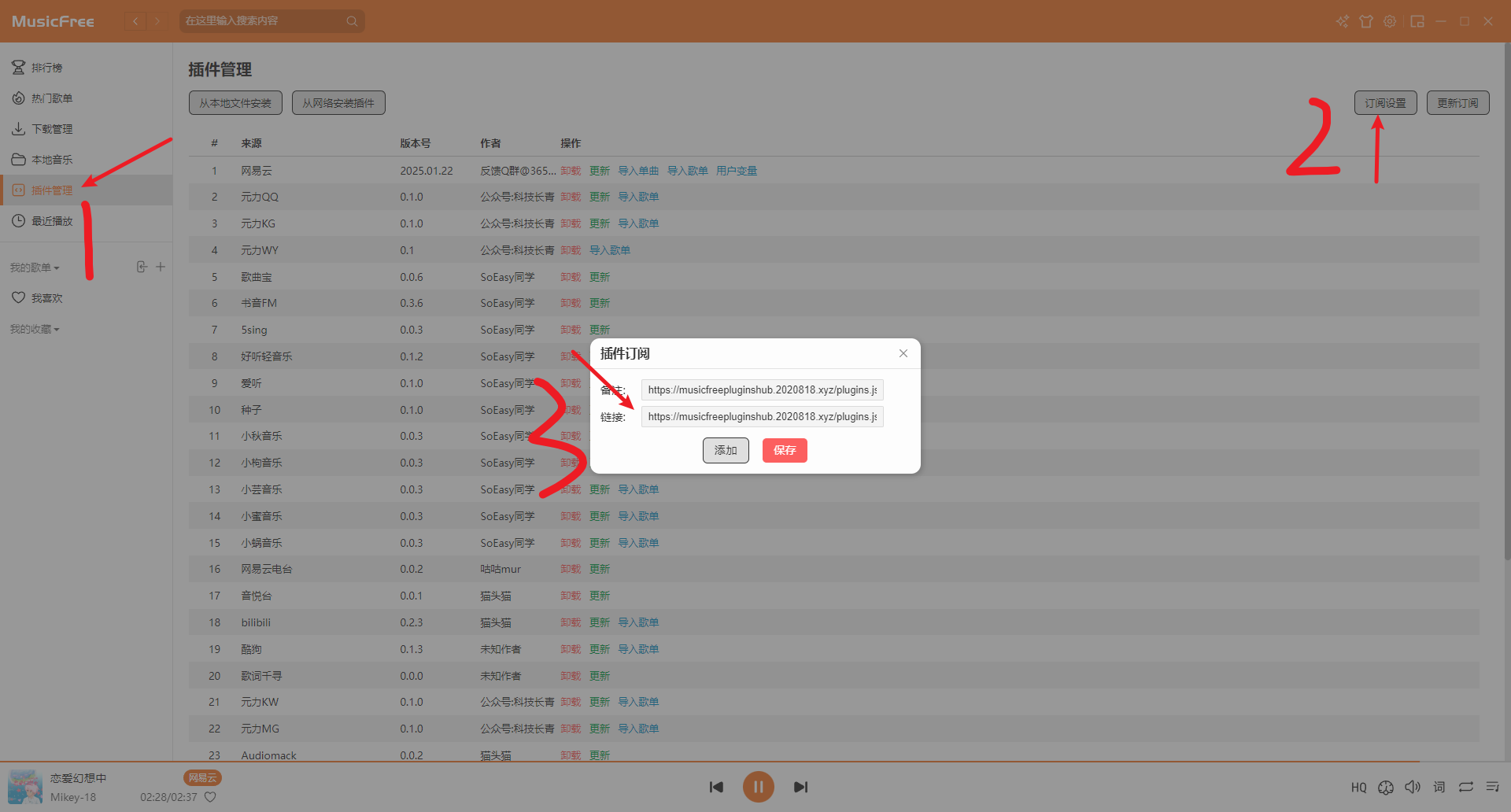Open the play queue list icon
1511x812 pixels.
1493,787
